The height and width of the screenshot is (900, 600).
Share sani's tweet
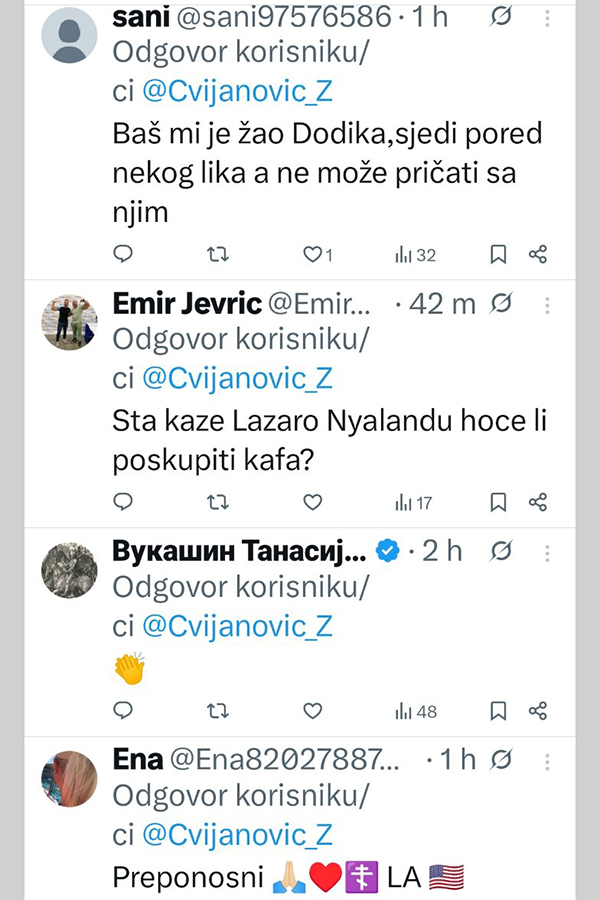(x=538, y=254)
